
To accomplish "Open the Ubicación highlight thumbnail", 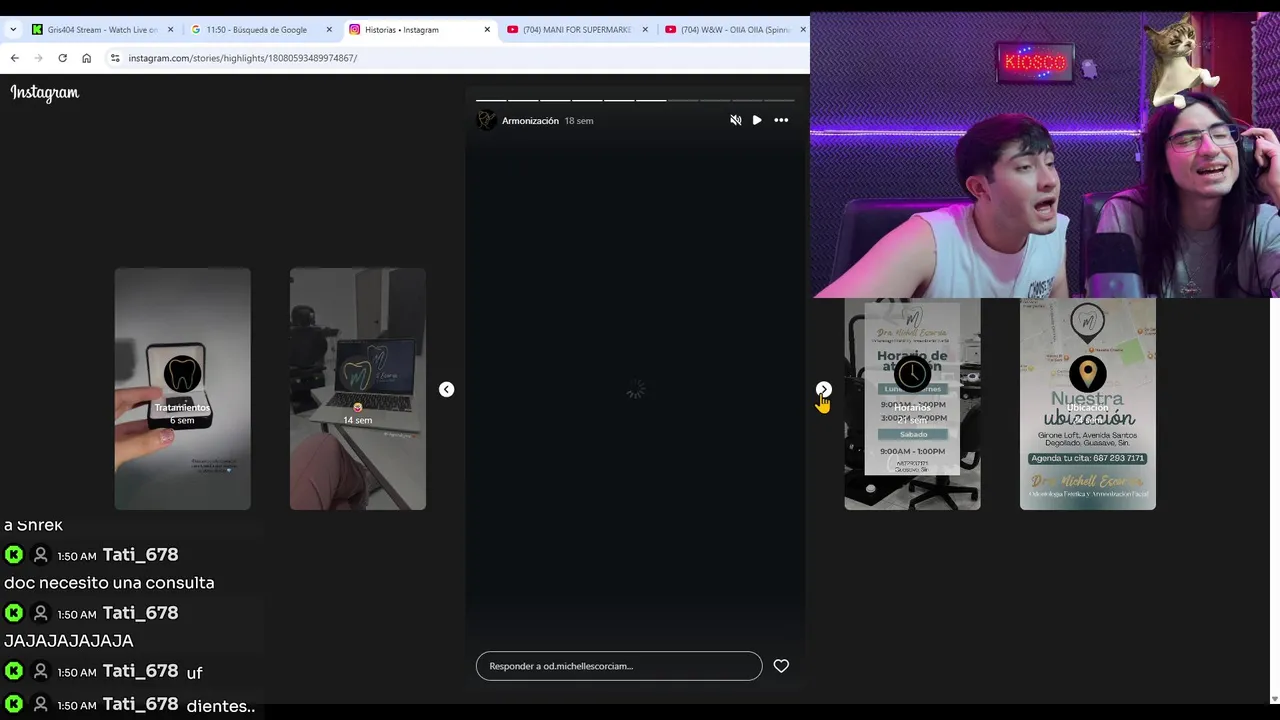I will click(1087, 403).
